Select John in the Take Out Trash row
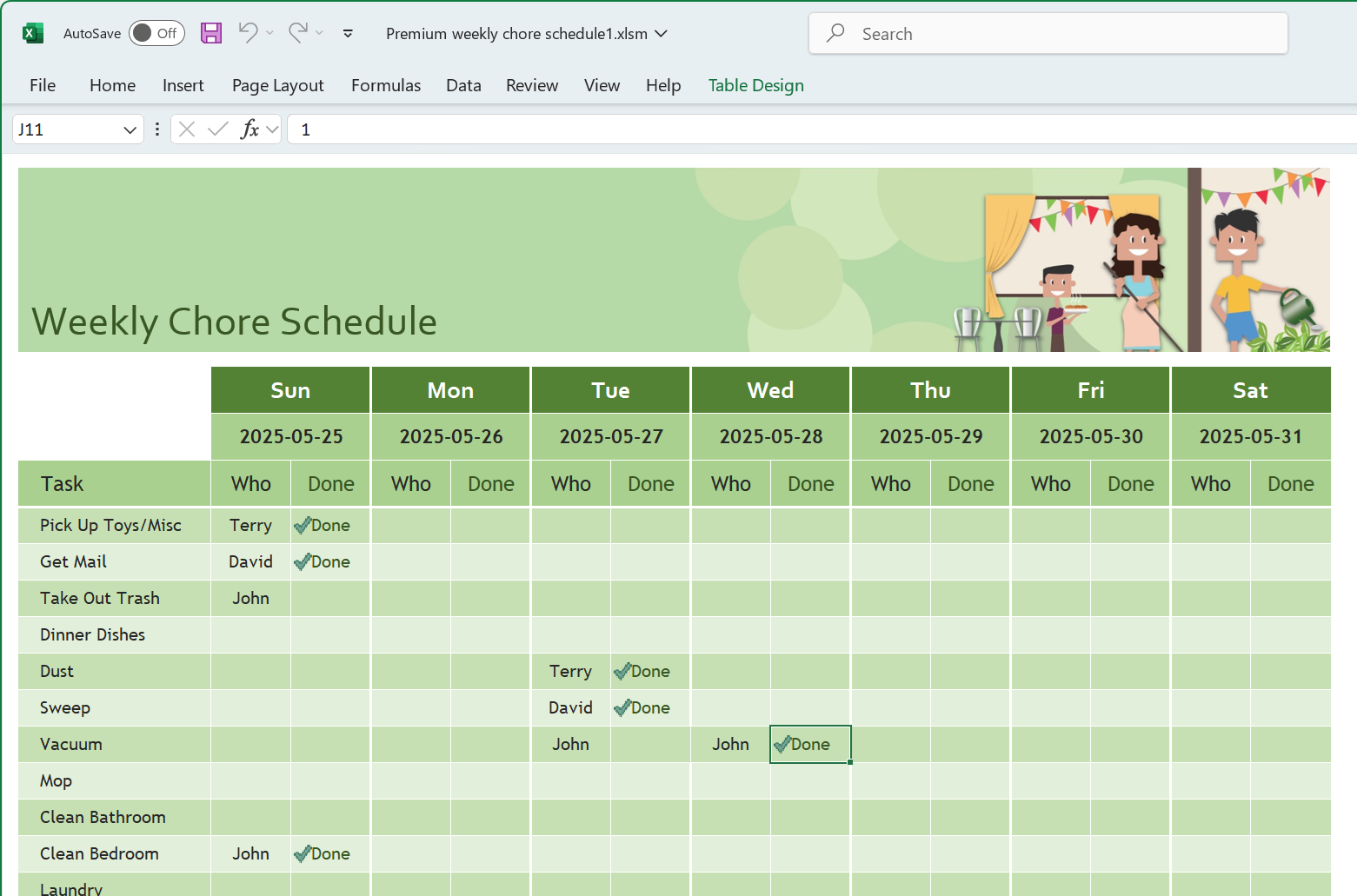The image size is (1357, 896). click(250, 598)
